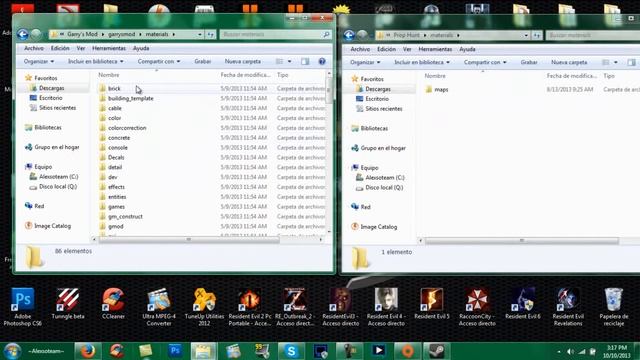Open Incluir en biblioteca in Prop Hunt window

tap(422, 62)
